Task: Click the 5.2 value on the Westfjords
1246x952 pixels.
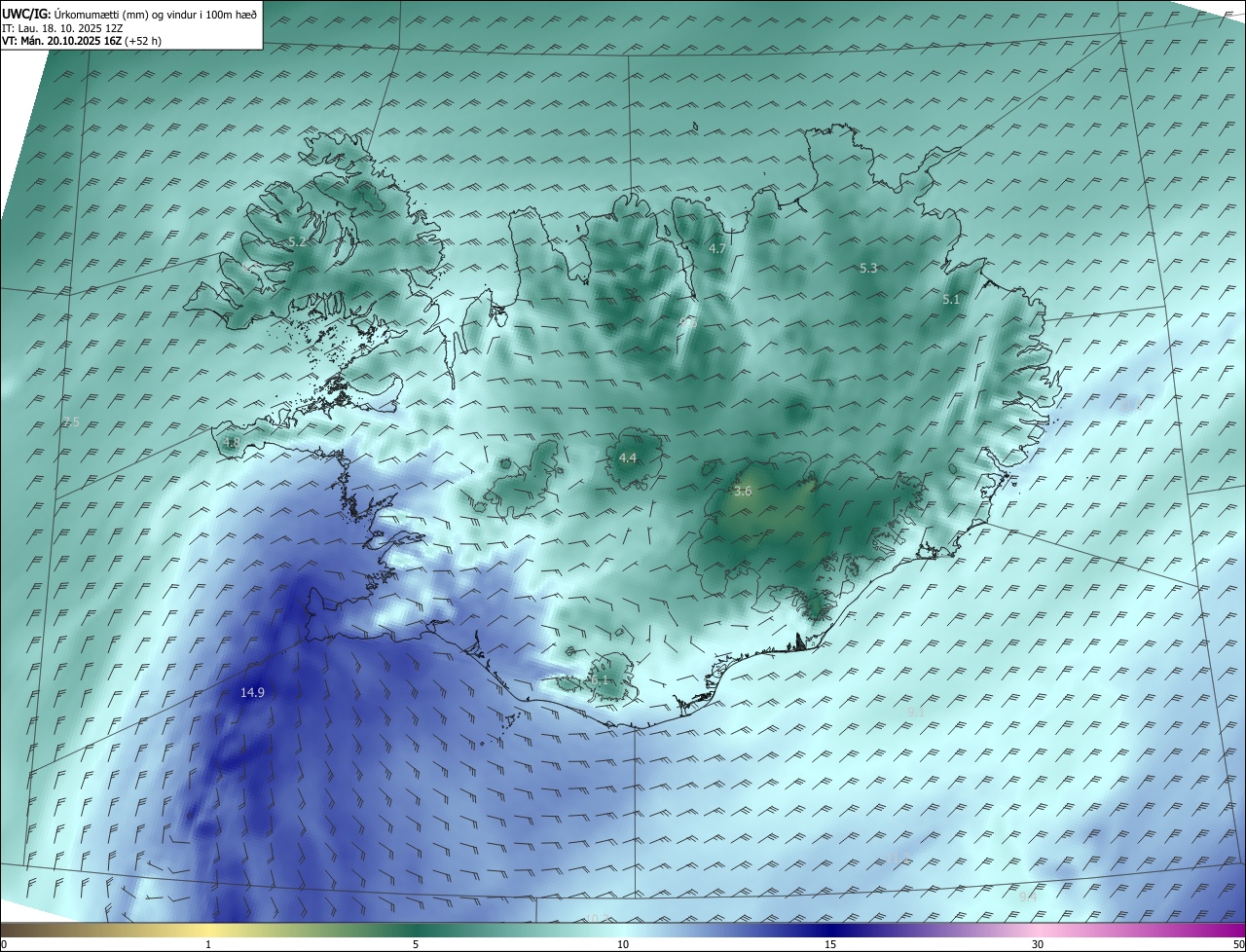Action: [x=297, y=241]
